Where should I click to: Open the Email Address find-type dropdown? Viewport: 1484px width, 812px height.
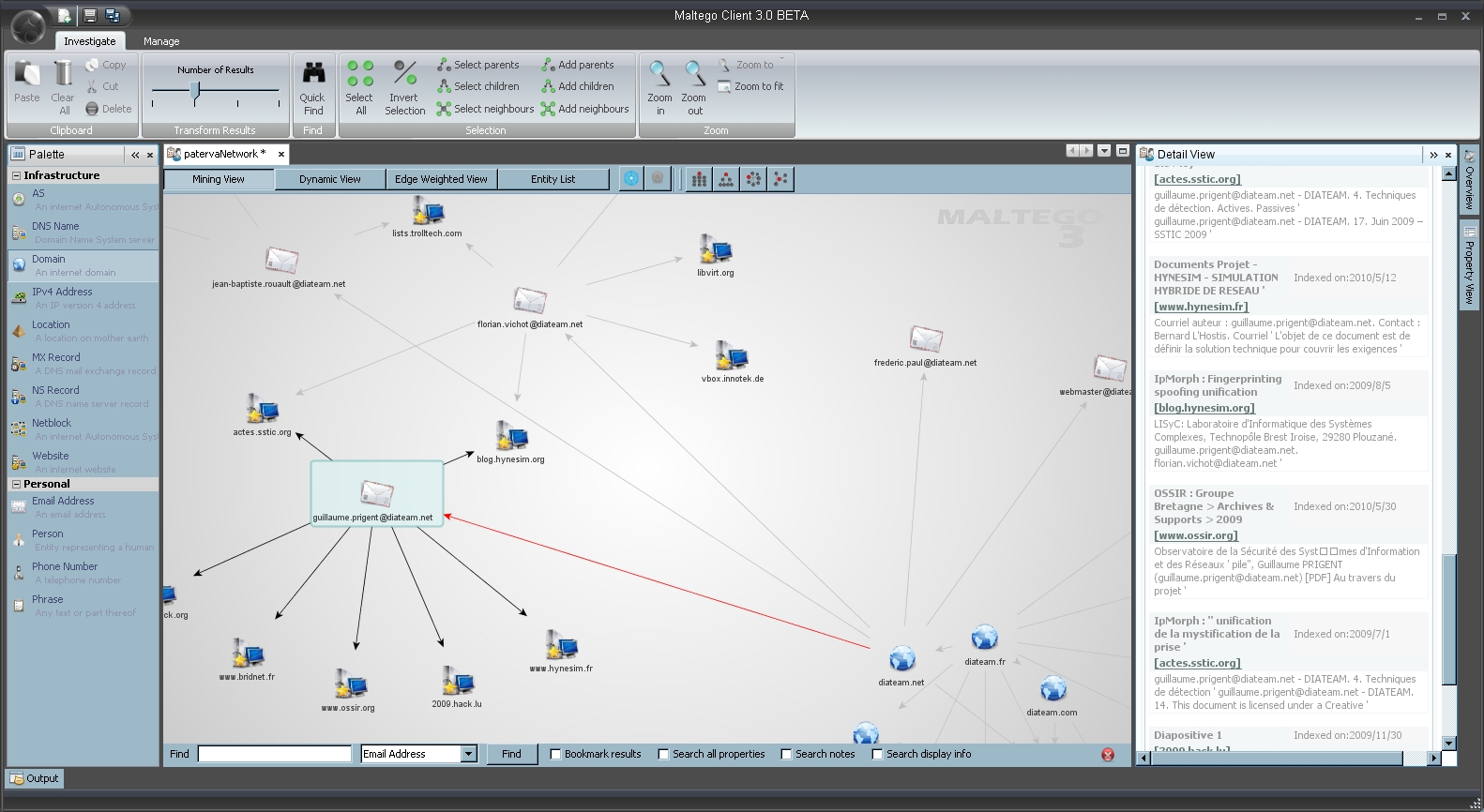coord(469,754)
